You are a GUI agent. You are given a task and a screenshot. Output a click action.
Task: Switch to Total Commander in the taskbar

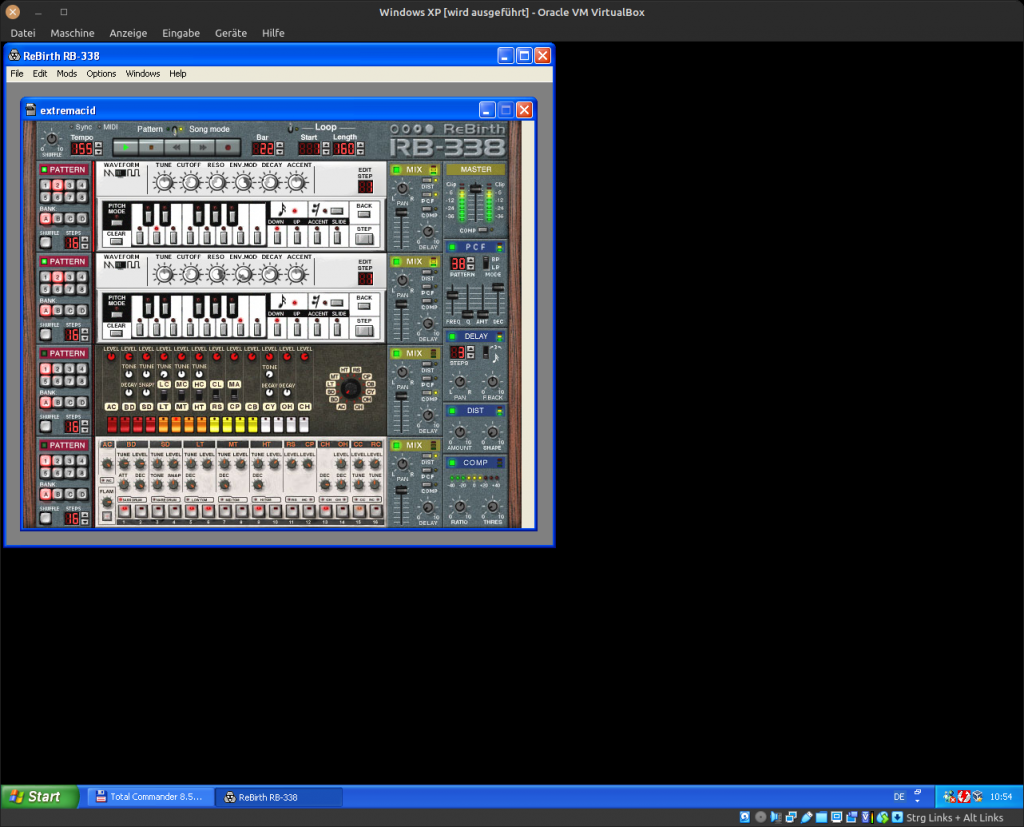click(x=149, y=797)
